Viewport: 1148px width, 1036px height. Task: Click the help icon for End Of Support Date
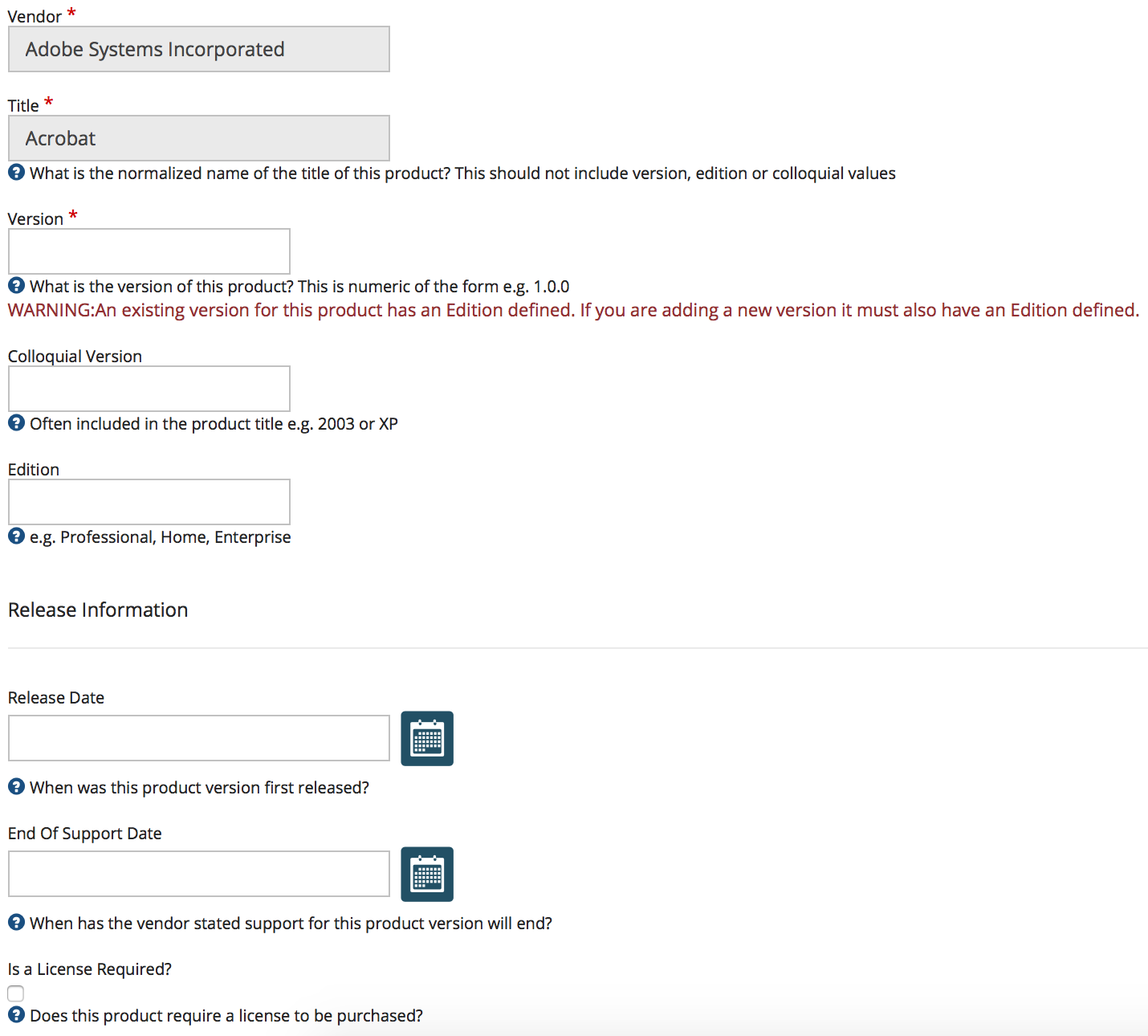pos(16,923)
